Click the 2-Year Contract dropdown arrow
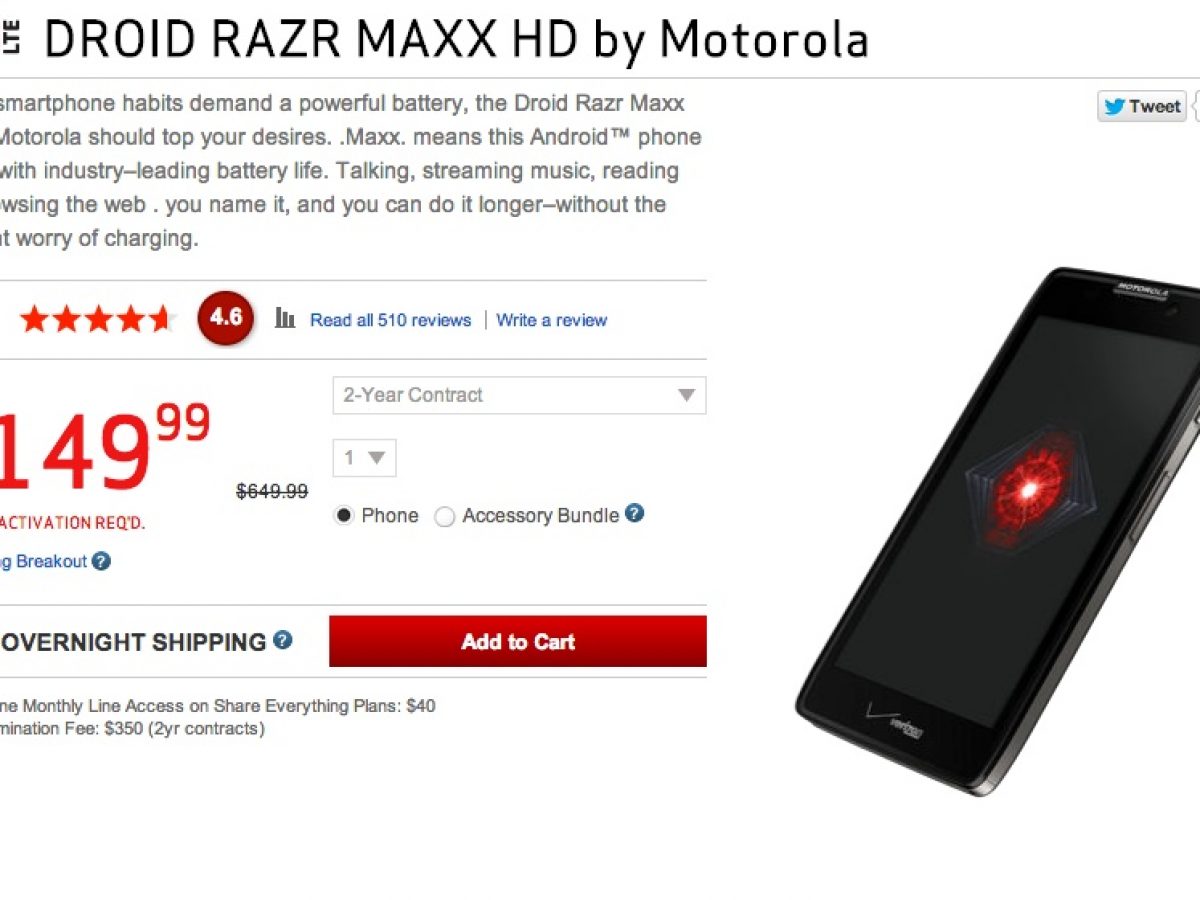This screenshot has width=1200, height=900. pyautogui.click(x=686, y=396)
